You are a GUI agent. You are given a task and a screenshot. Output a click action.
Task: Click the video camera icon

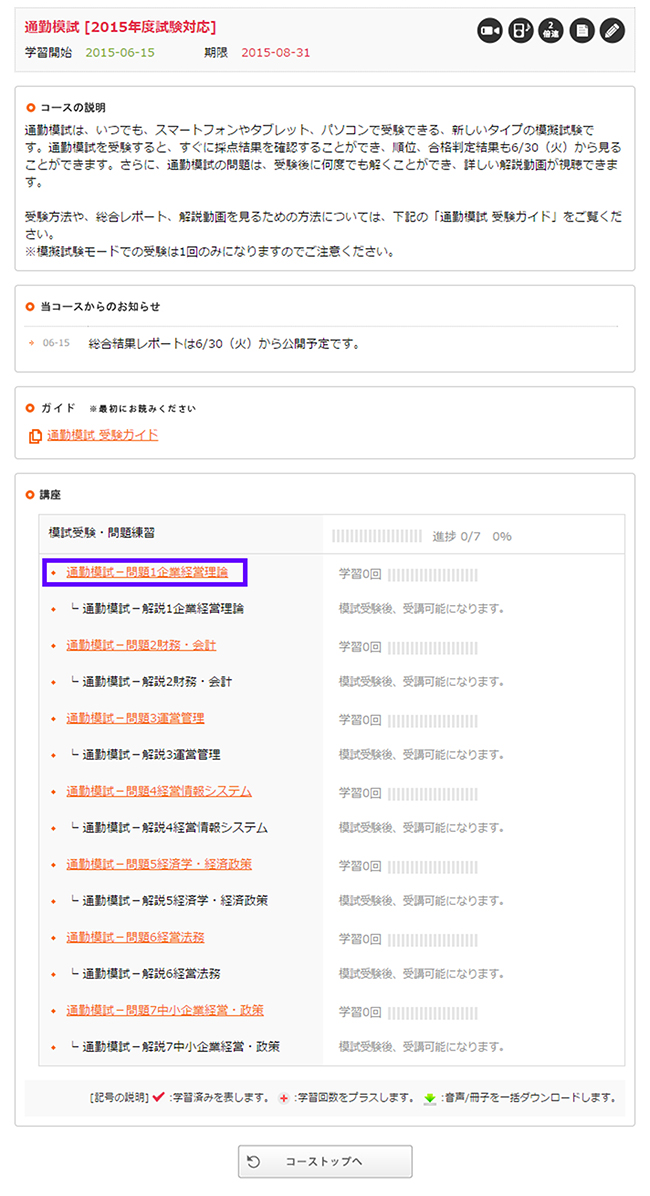click(489, 30)
